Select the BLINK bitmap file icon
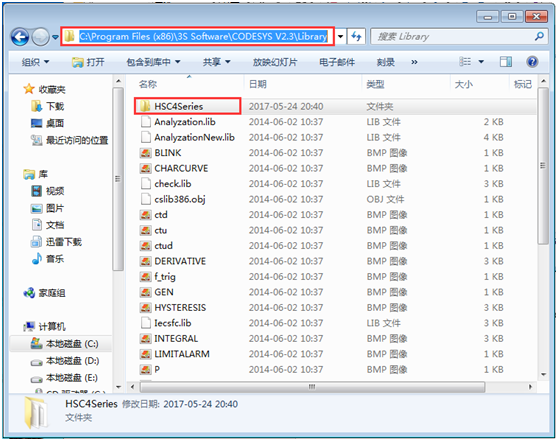Screen dimensions: 558x441 click(145, 153)
